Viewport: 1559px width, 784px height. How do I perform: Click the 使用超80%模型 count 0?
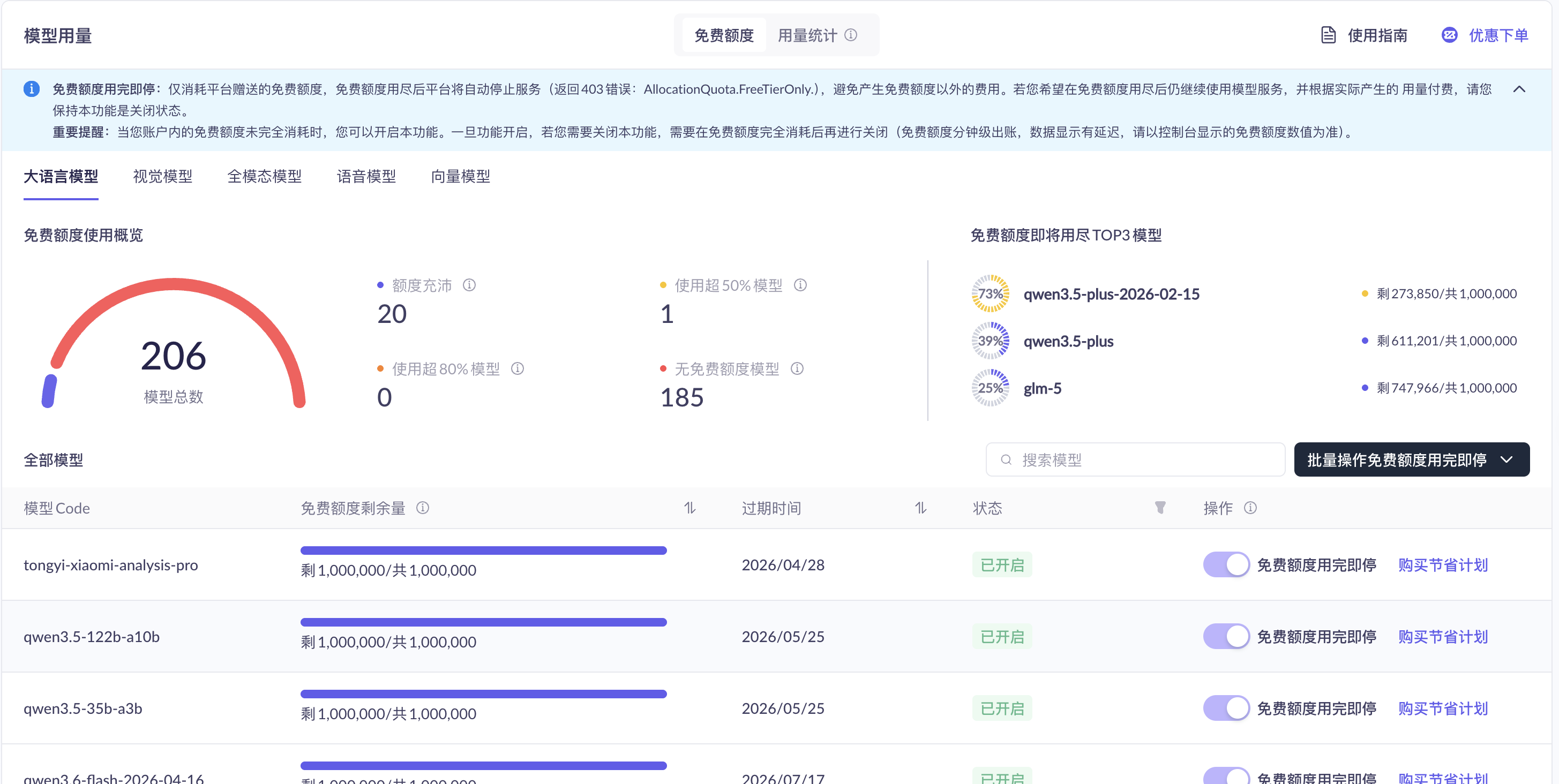(x=384, y=397)
